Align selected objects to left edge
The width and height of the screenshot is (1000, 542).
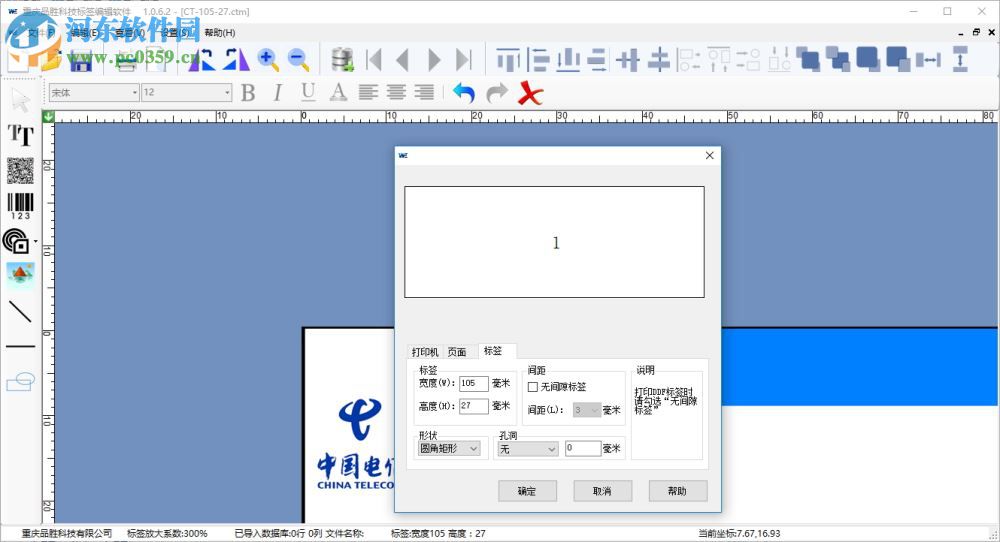click(539, 60)
